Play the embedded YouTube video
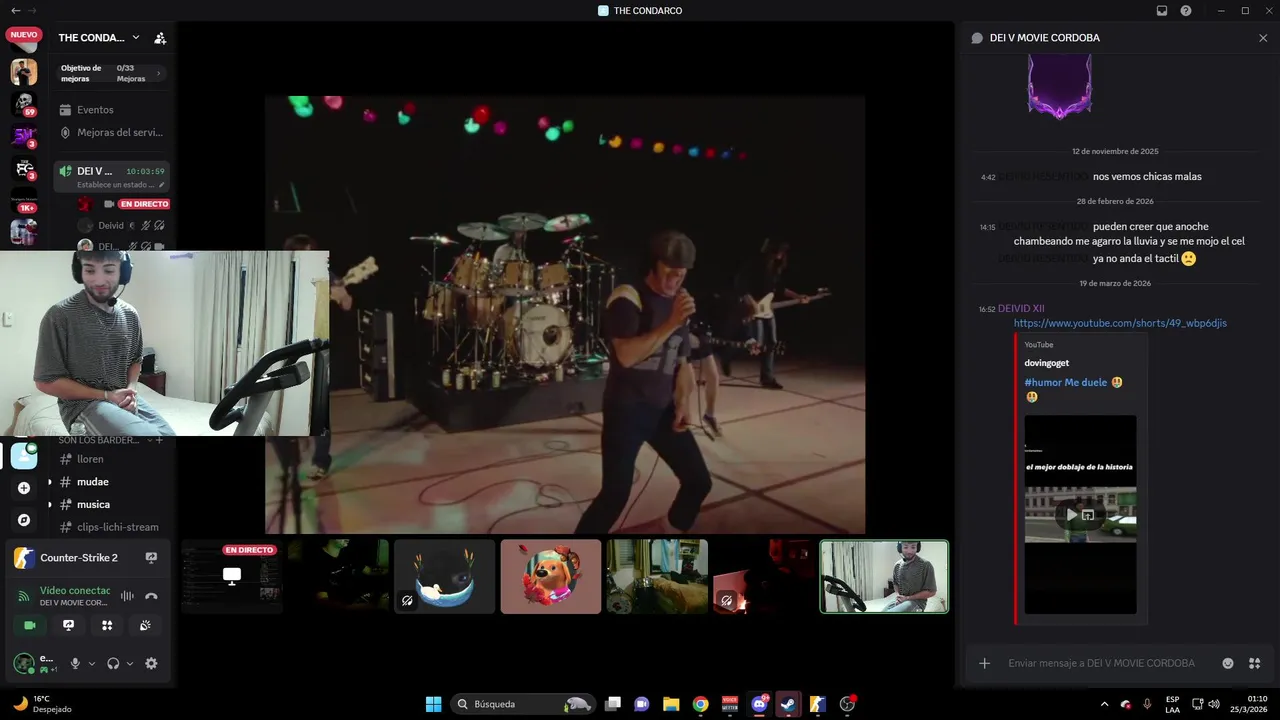Screen dimensions: 1280x720 click(1071, 515)
